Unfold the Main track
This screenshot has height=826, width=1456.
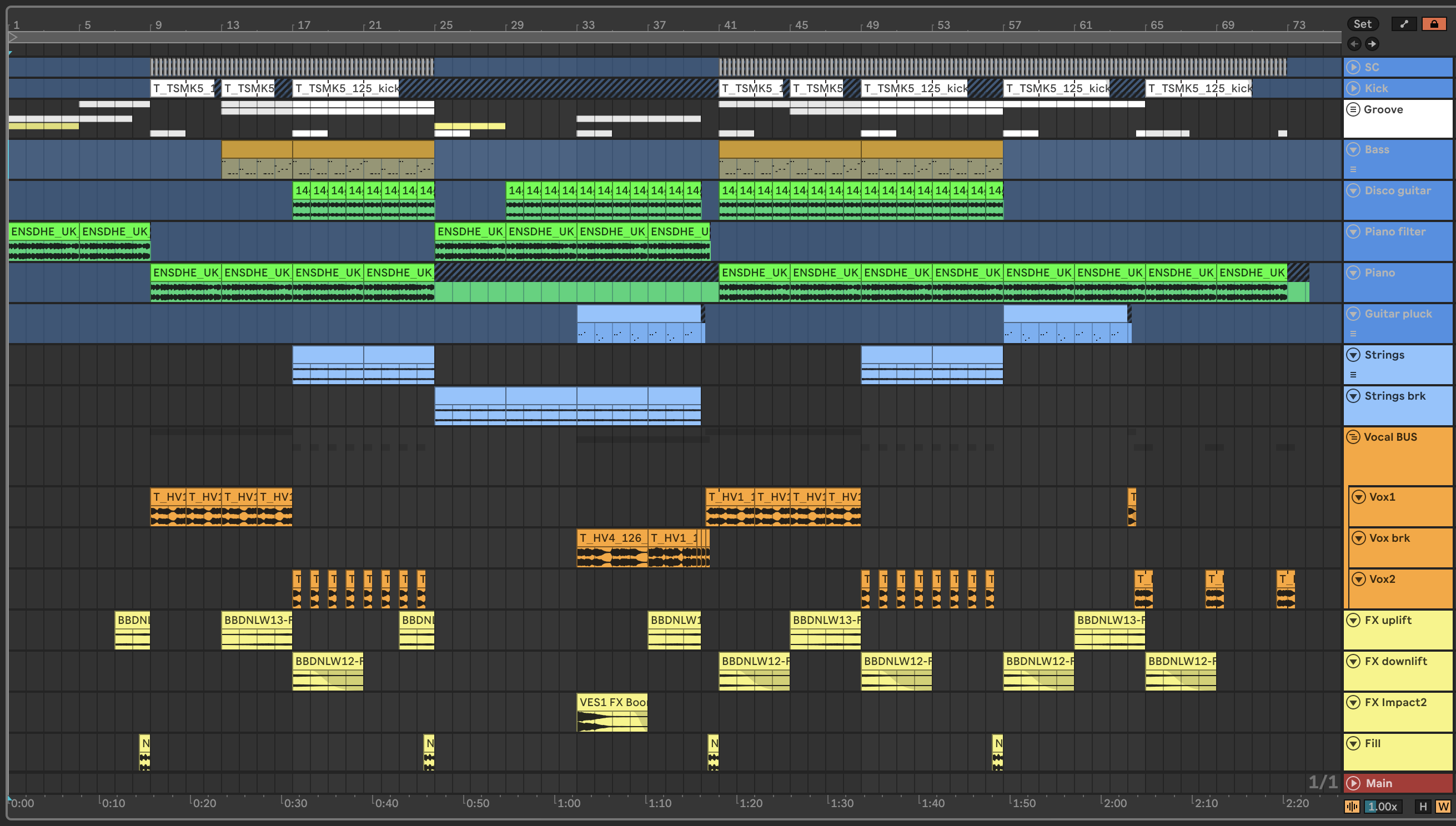pos(1354,783)
